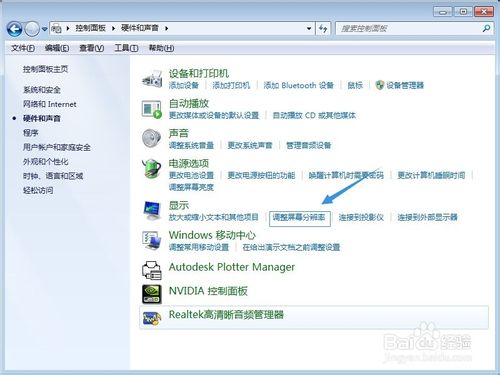
Task: Open 外观和个性化 in sidebar
Action: (45, 162)
